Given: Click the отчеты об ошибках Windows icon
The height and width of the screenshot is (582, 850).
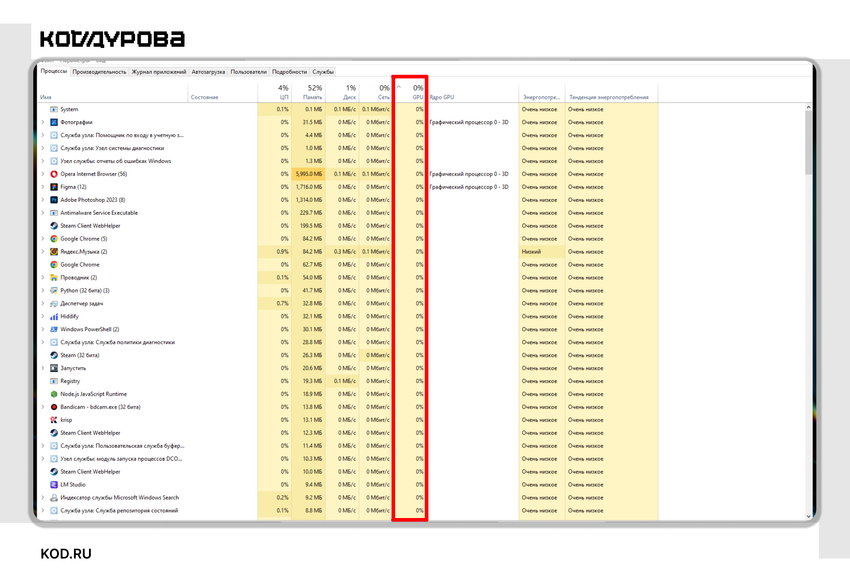Looking at the screenshot, I should tap(54, 161).
